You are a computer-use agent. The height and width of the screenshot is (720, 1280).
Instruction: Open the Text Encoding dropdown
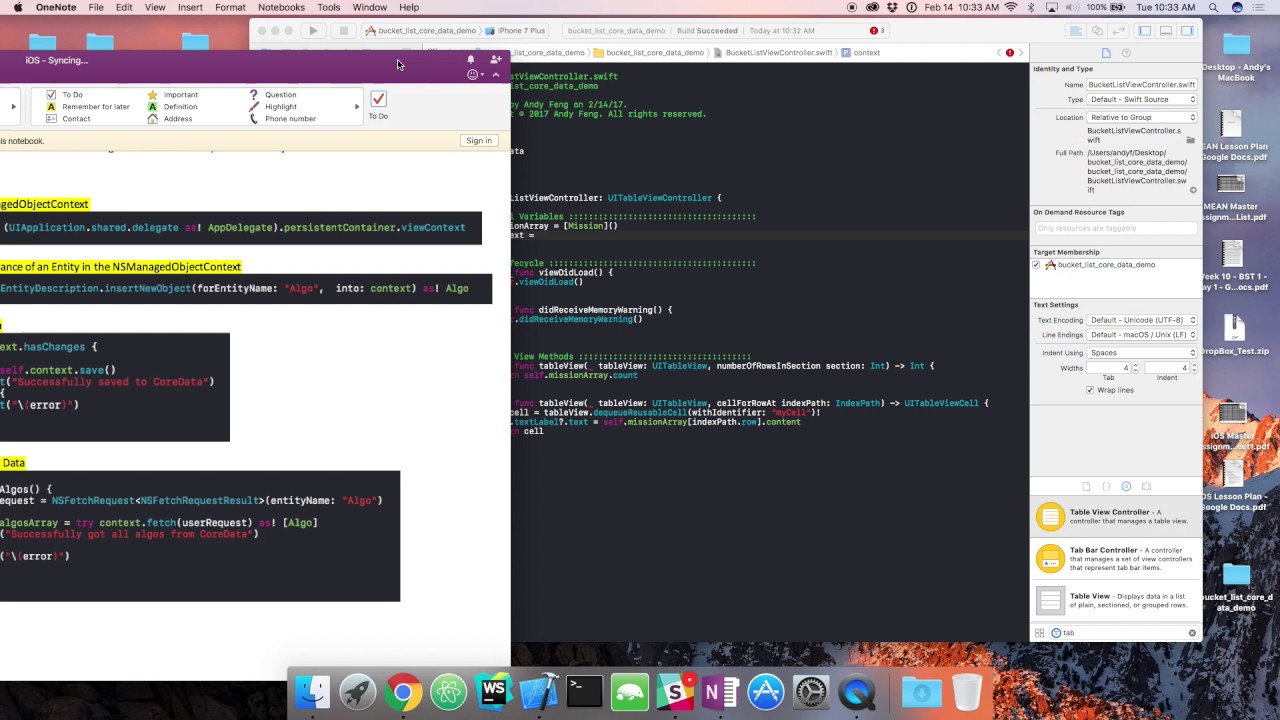click(1142, 320)
